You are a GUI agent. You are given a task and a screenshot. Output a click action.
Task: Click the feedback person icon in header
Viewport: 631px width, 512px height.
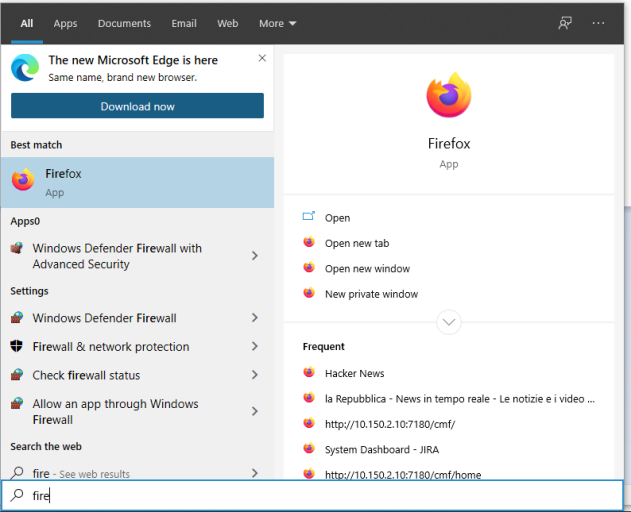coord(565,23)
